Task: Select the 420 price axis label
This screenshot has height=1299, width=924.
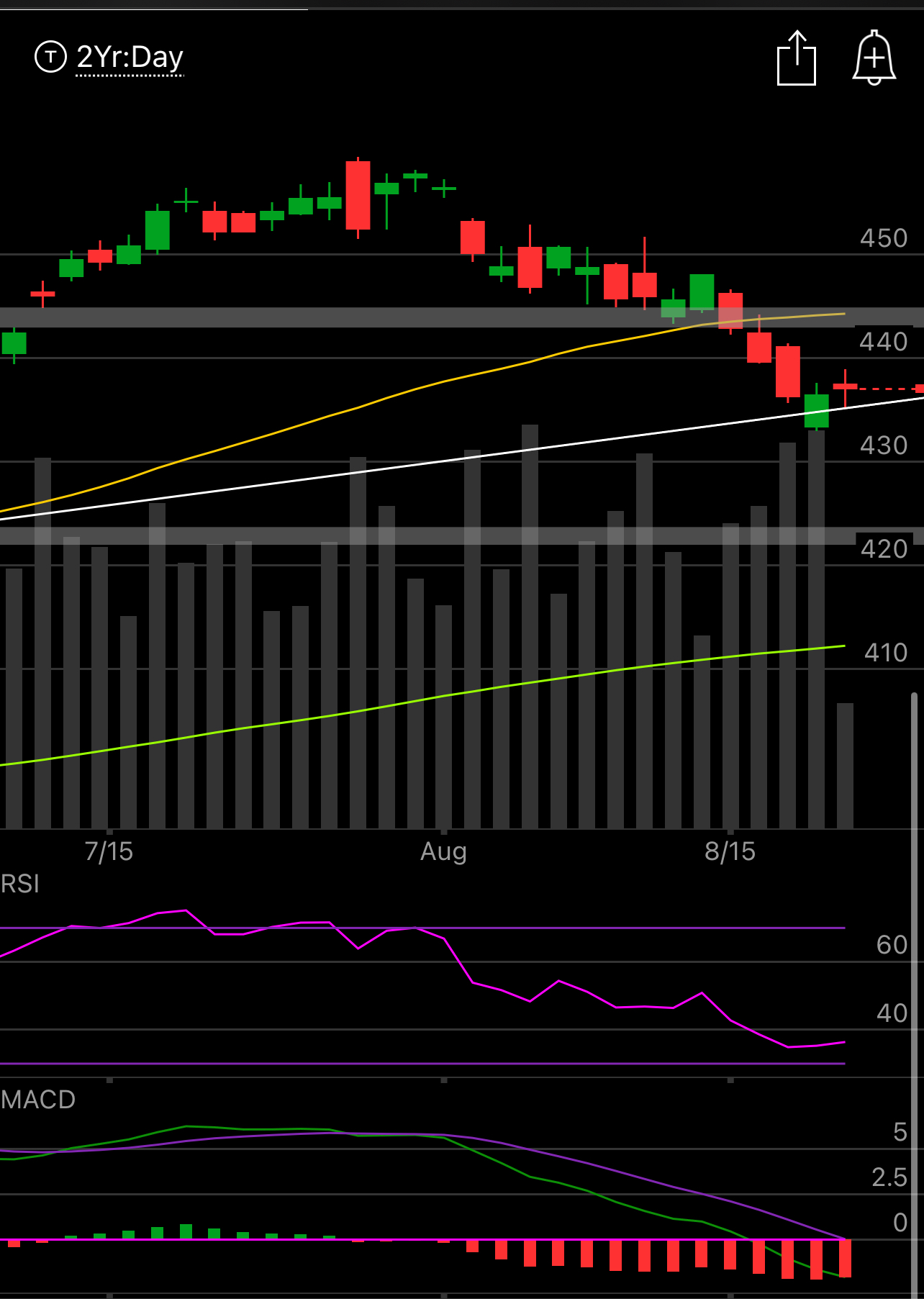Action: click(x=884, y=549)
